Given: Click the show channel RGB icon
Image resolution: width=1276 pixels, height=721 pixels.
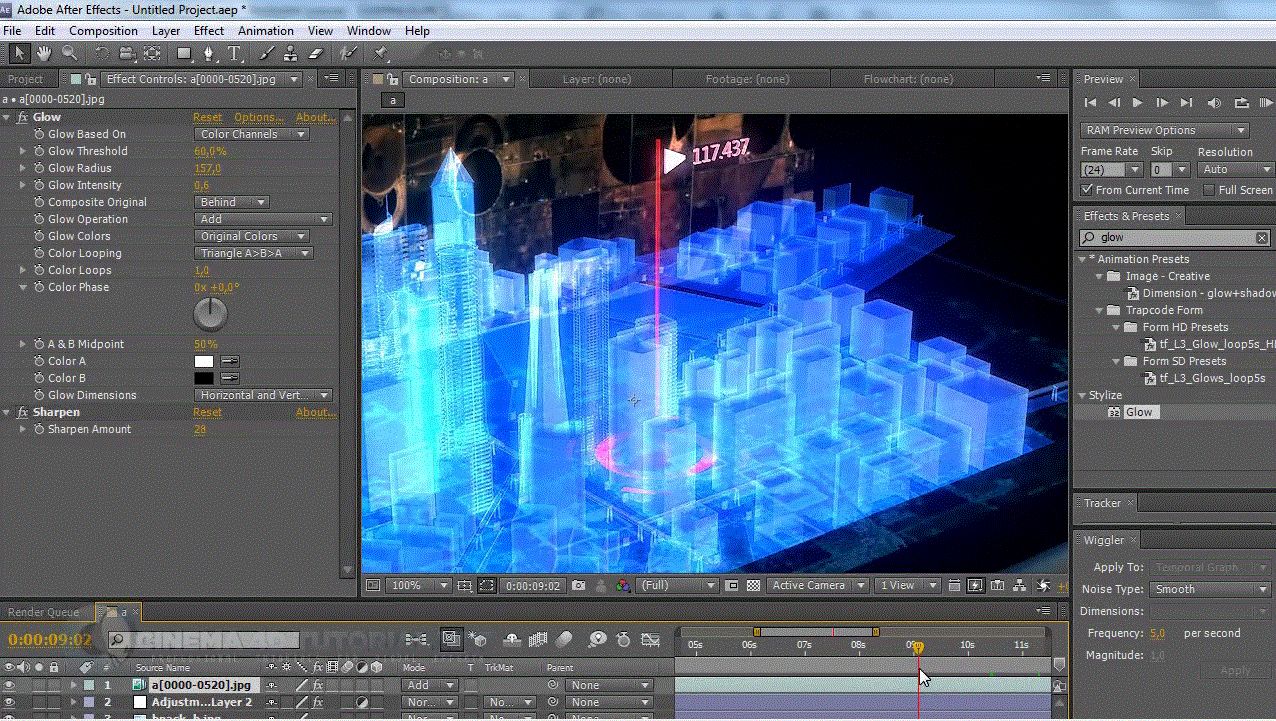Looking at the screenshot, I should pyautogui.click(x=624, y=586).
